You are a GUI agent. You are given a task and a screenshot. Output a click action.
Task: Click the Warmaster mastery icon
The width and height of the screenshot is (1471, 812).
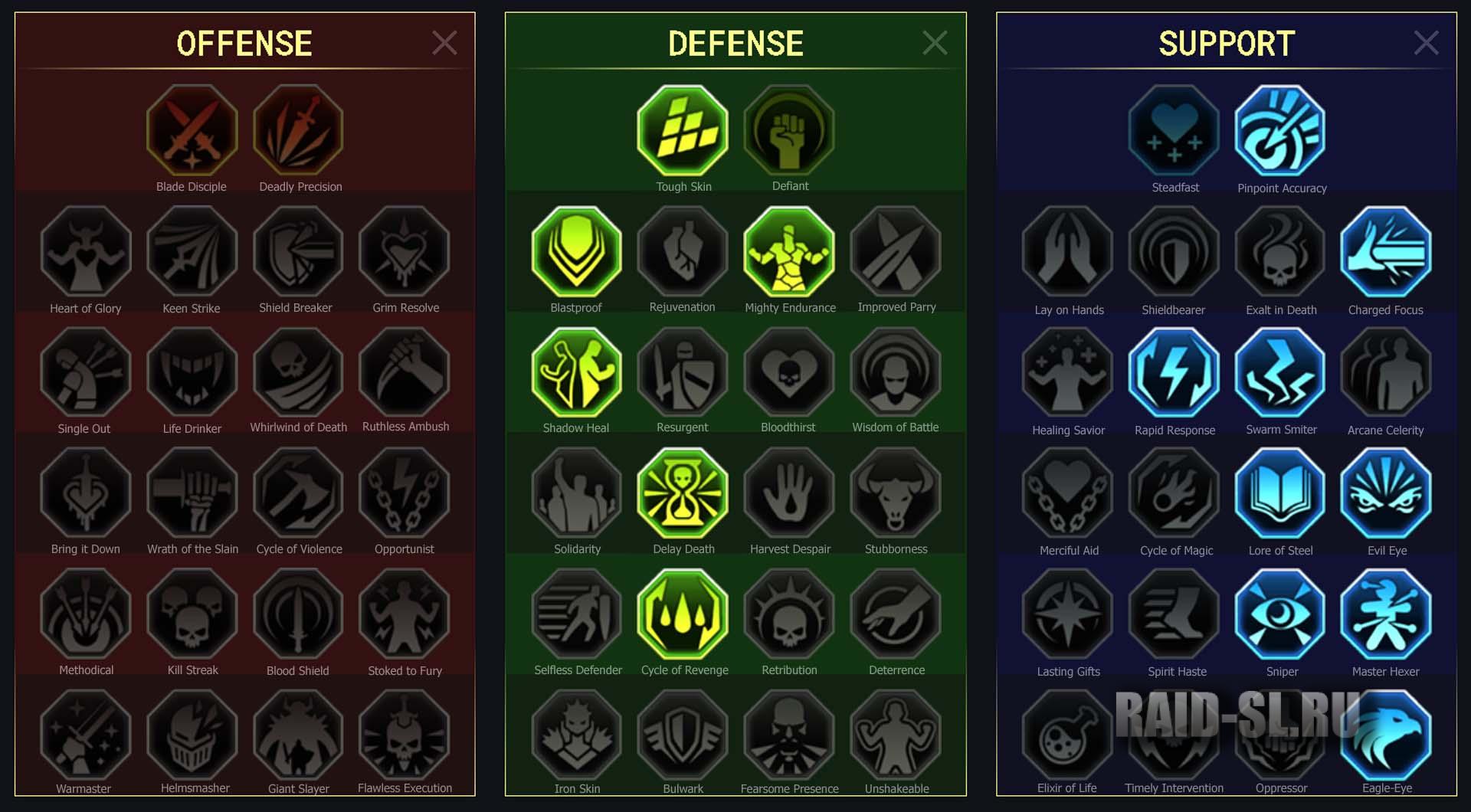(x=86, y=735)
